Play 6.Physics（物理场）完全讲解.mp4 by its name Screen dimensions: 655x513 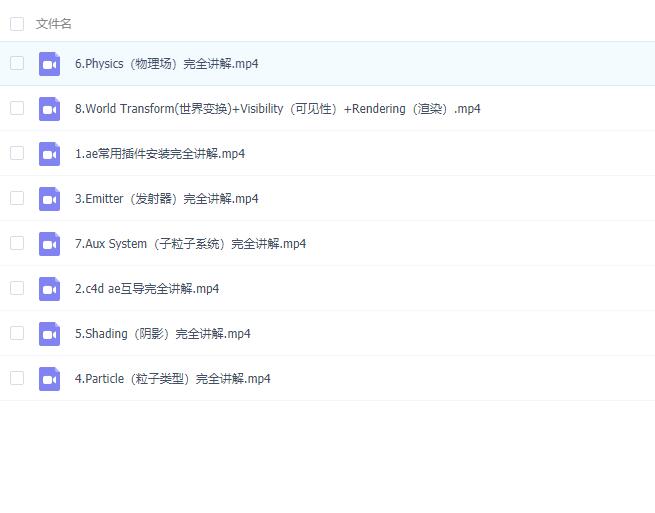coord(166,64)
